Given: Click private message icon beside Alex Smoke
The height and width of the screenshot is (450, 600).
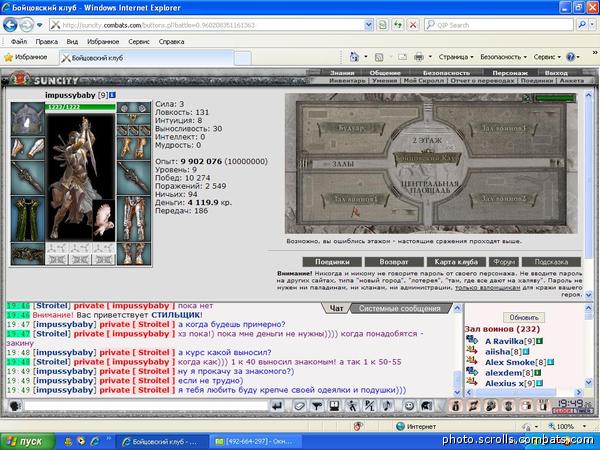Looking at the screenshot, I should click(471, 361).
